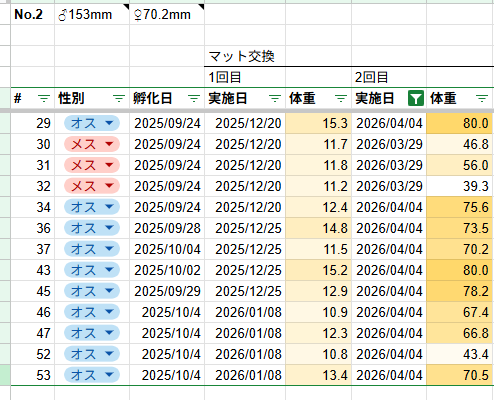Select hatch date 2025/10/04 in row 37
Image resolution: width=494 pixels, height=400 pixels.
167,249
